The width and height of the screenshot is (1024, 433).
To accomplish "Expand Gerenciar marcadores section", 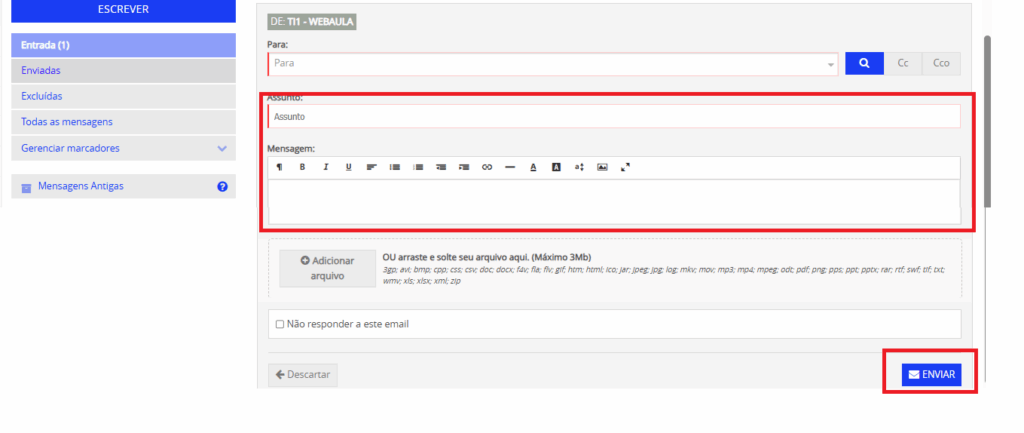I will coord(222,148).
